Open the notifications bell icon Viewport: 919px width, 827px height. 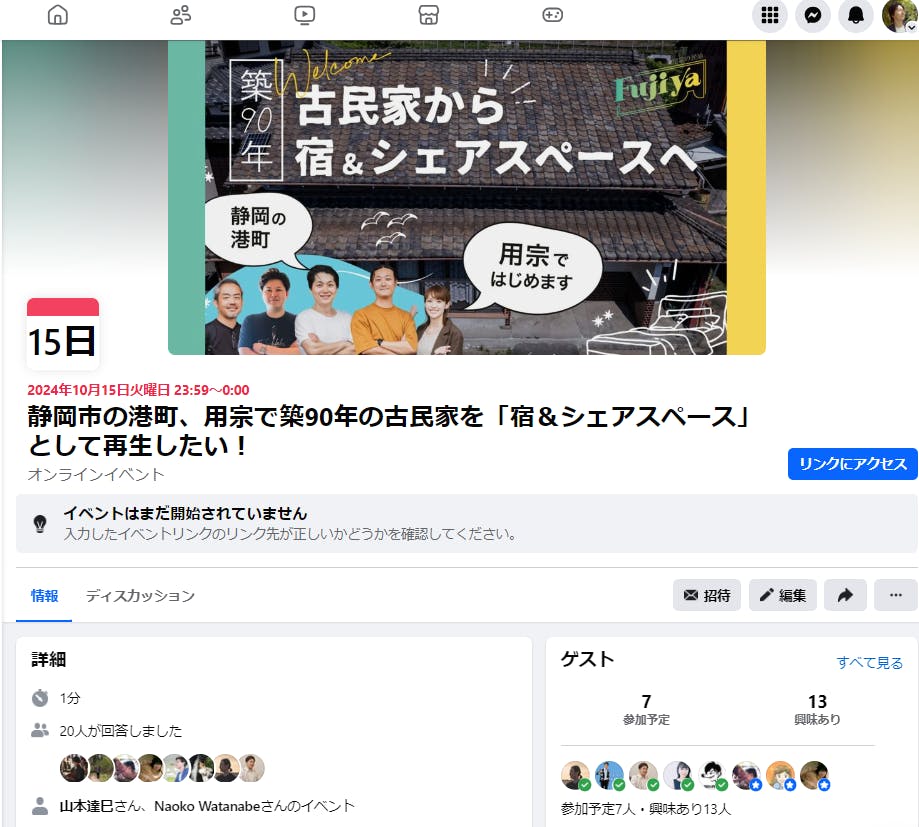pyautogui.click(x=856, y=15)
